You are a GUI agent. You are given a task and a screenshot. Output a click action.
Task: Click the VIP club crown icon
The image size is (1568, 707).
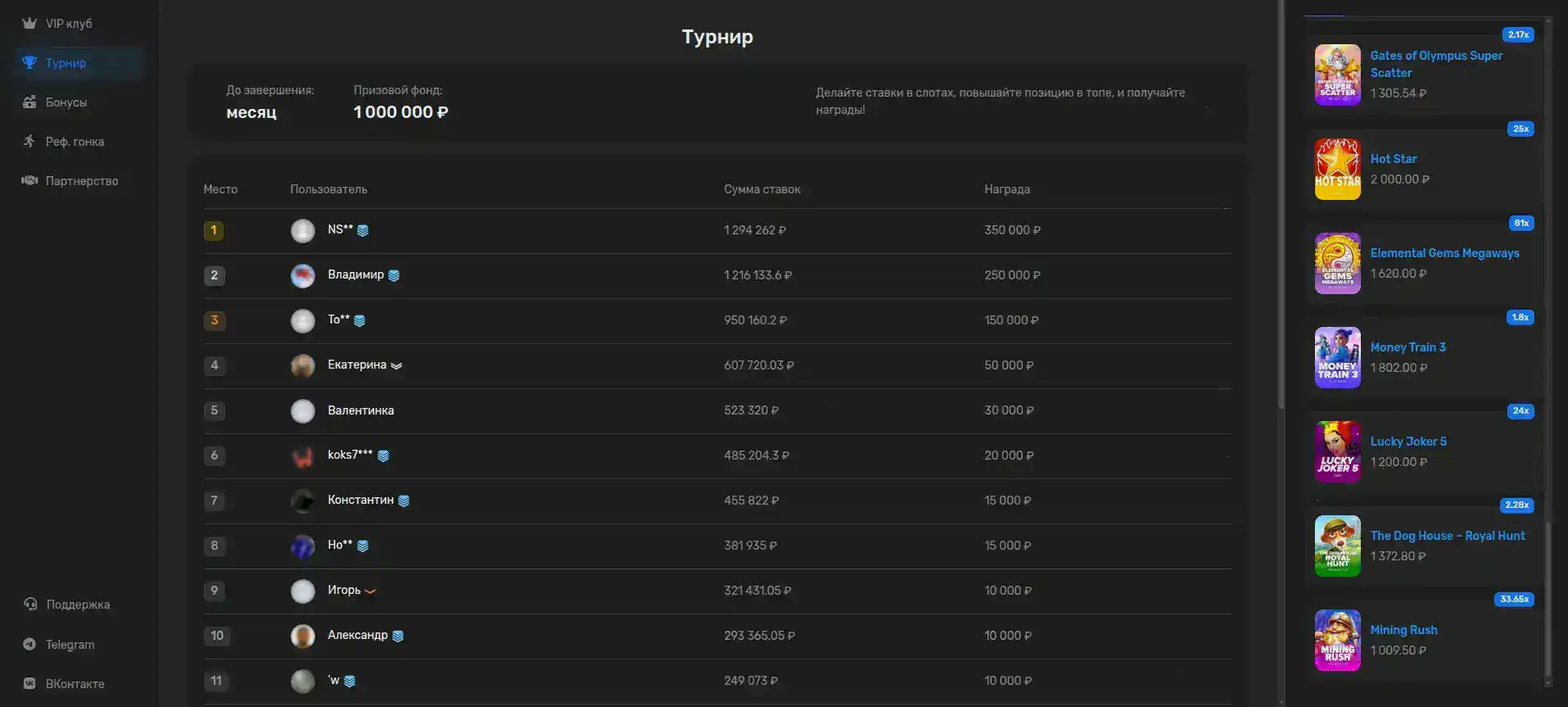29,24
